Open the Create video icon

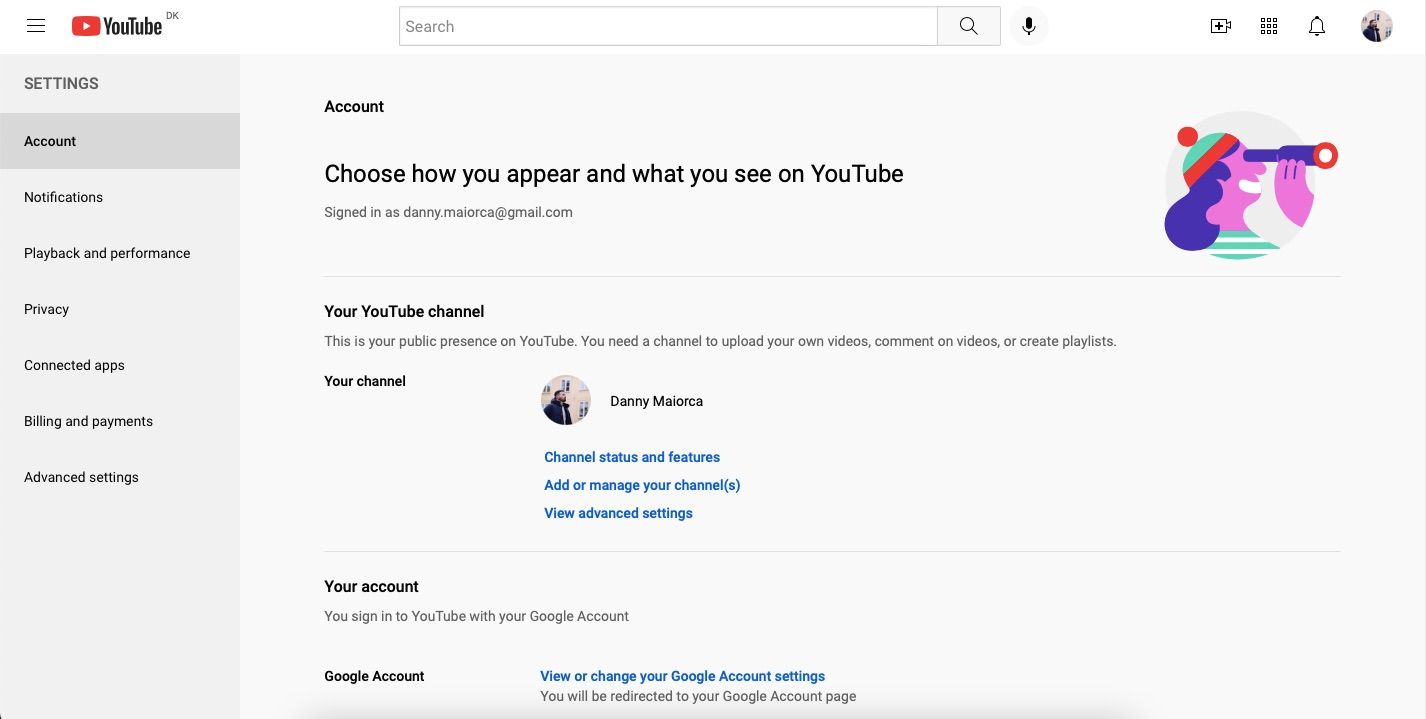point(1220,26)
